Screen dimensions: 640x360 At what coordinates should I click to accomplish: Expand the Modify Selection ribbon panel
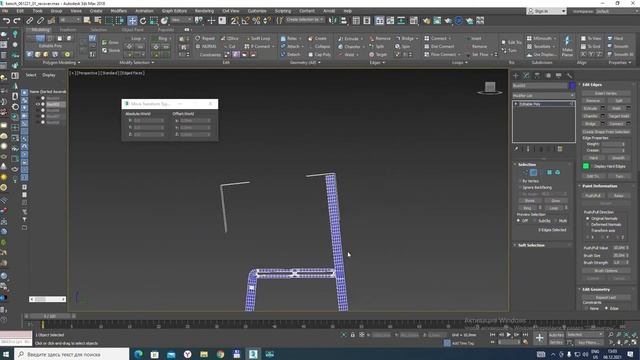click(137, 63)
